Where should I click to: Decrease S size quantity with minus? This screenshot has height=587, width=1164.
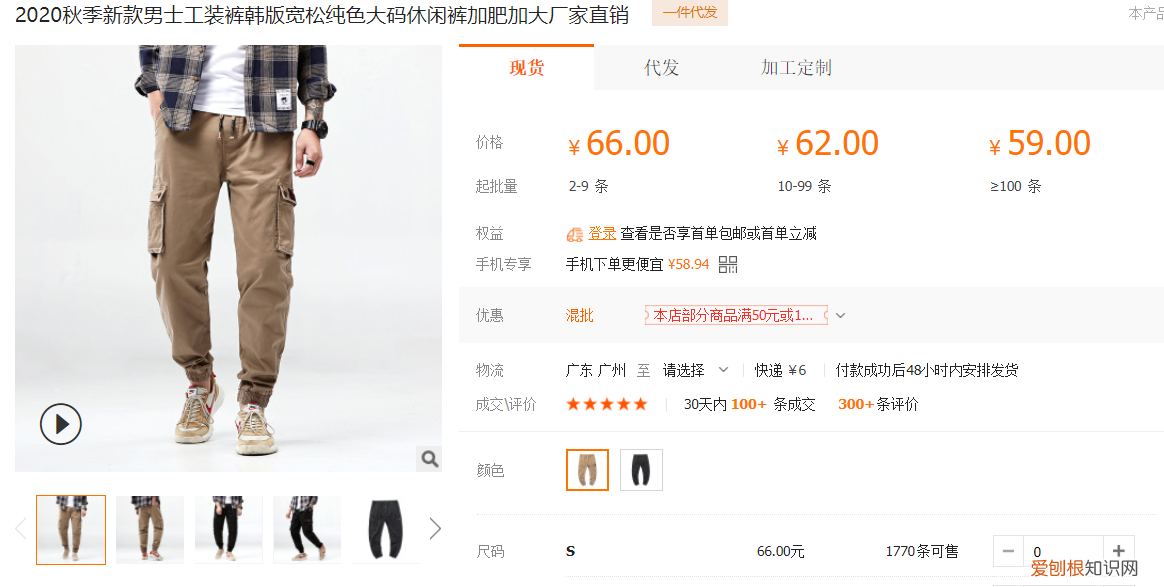click(x=1008, y=551)
